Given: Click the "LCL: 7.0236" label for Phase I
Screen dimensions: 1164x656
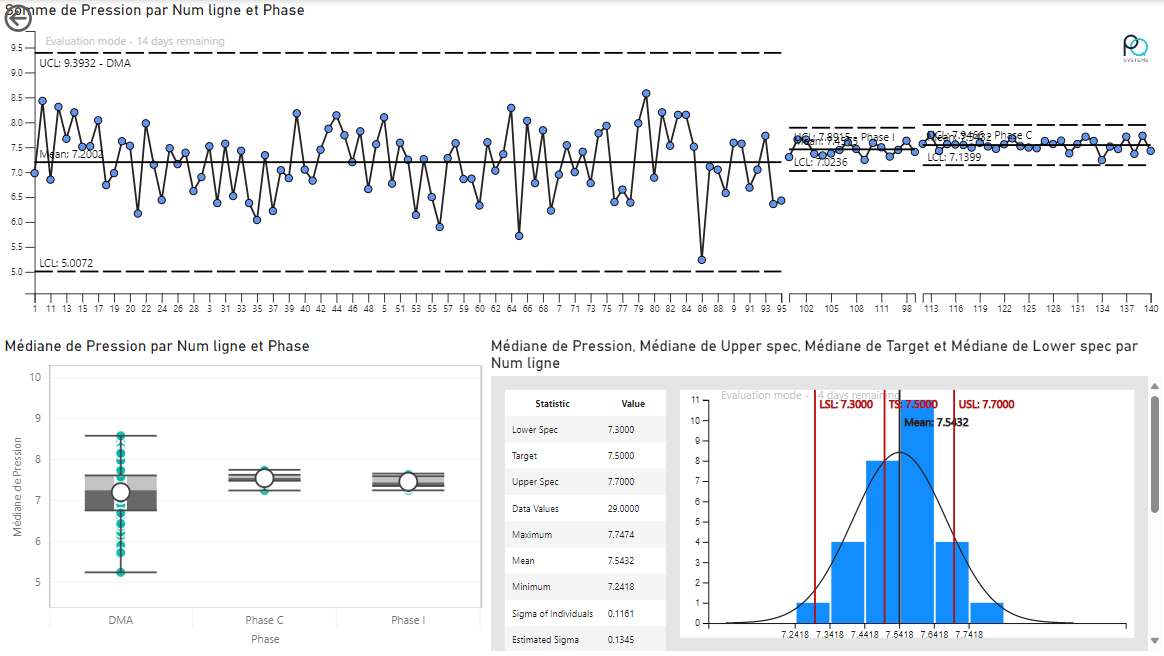Looking at the screenshot, I should point(820,162).
